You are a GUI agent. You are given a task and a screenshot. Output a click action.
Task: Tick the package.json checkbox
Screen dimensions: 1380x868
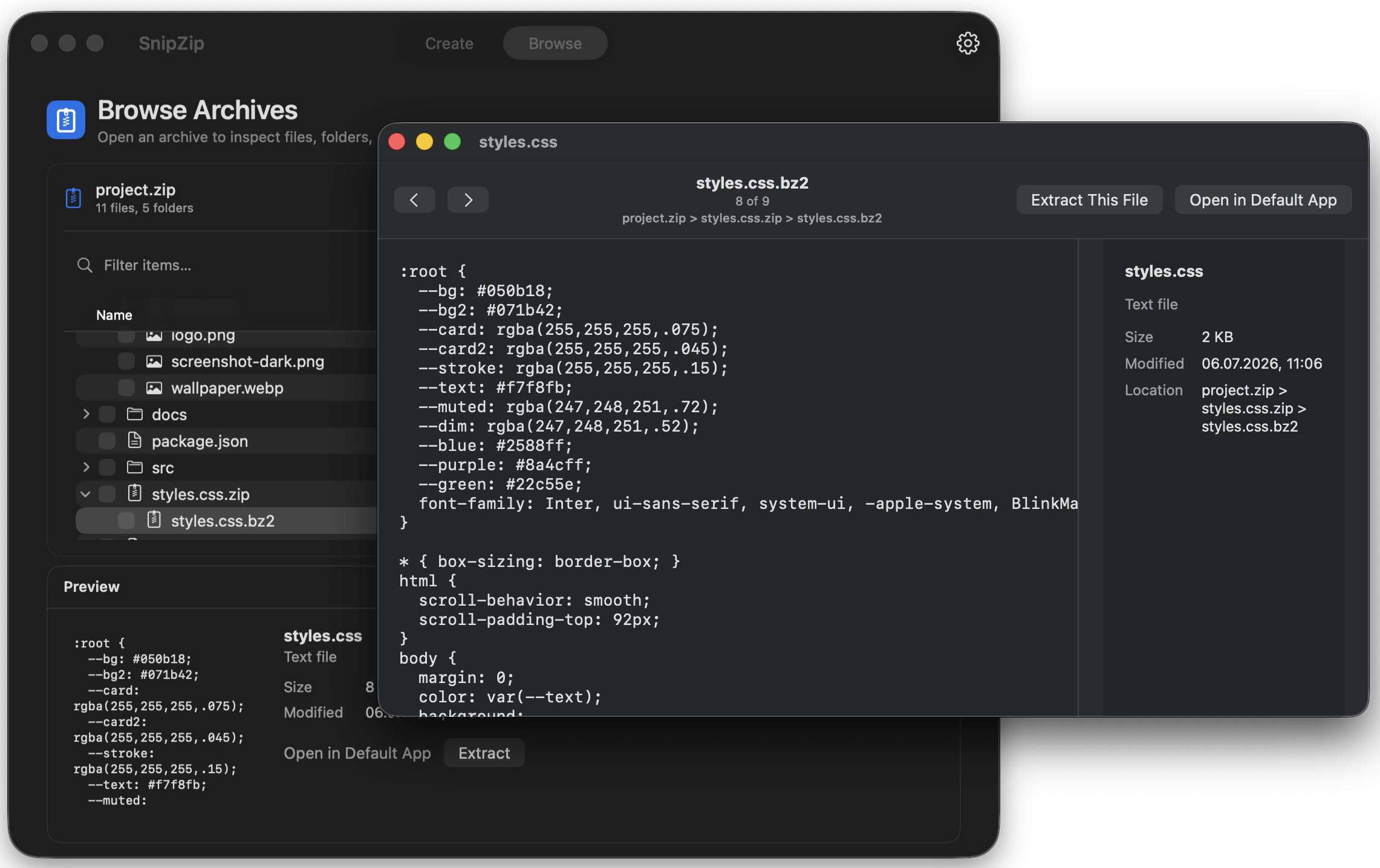[107, 441]
